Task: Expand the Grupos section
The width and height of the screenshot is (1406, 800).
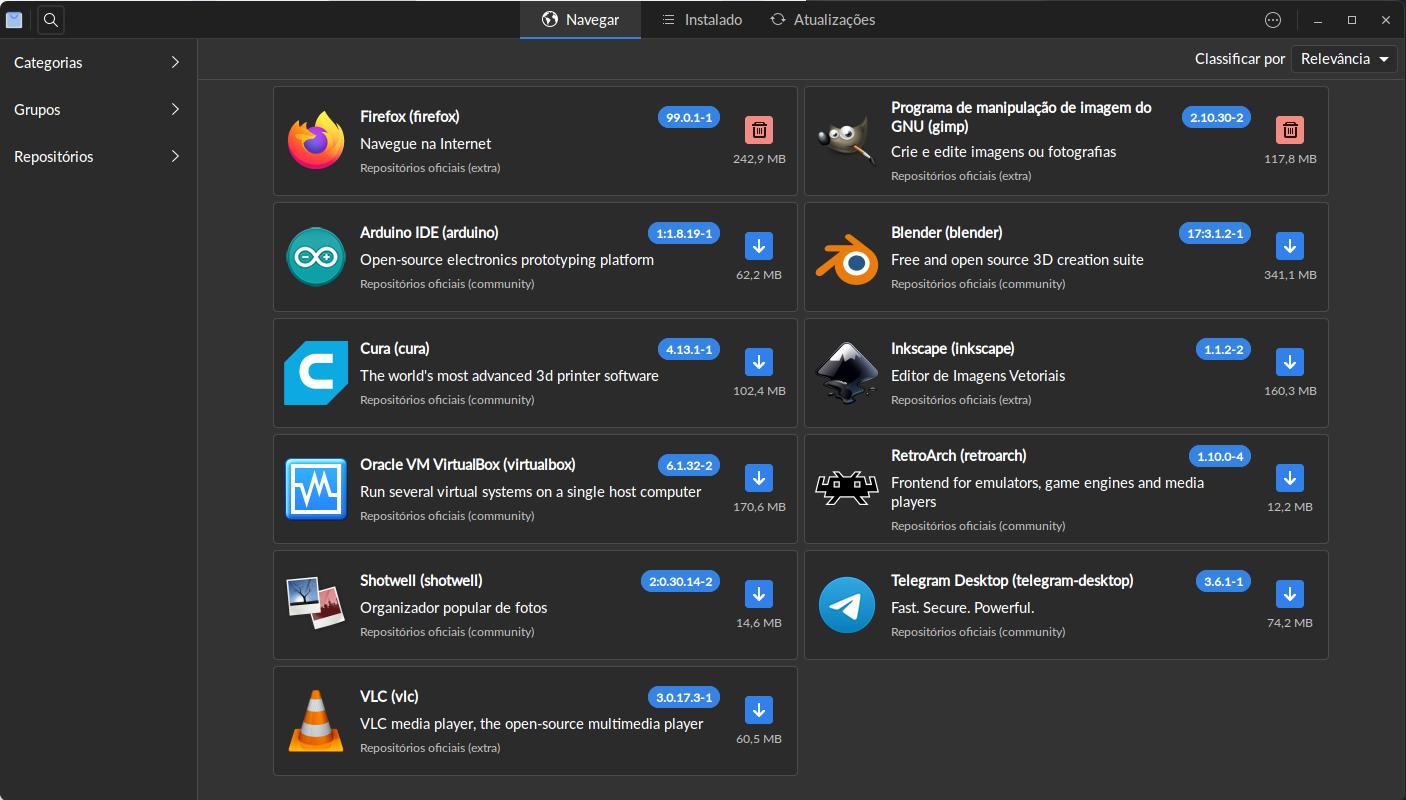Action: pyautogui.click(x=95, y=109)
